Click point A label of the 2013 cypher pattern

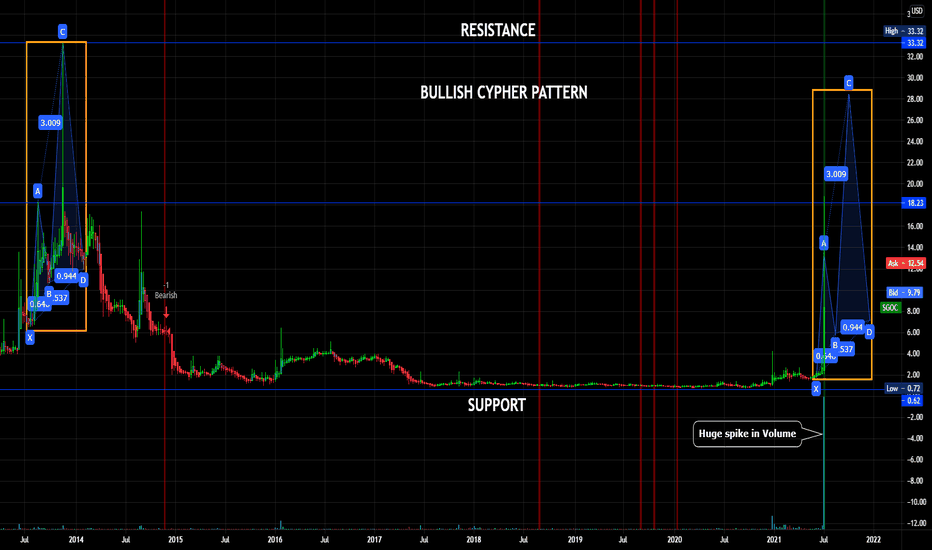click(x=37, y=191)
